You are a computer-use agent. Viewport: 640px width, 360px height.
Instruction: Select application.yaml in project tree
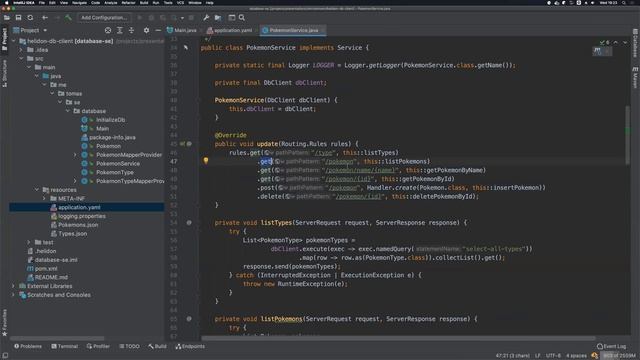(79, 207)
